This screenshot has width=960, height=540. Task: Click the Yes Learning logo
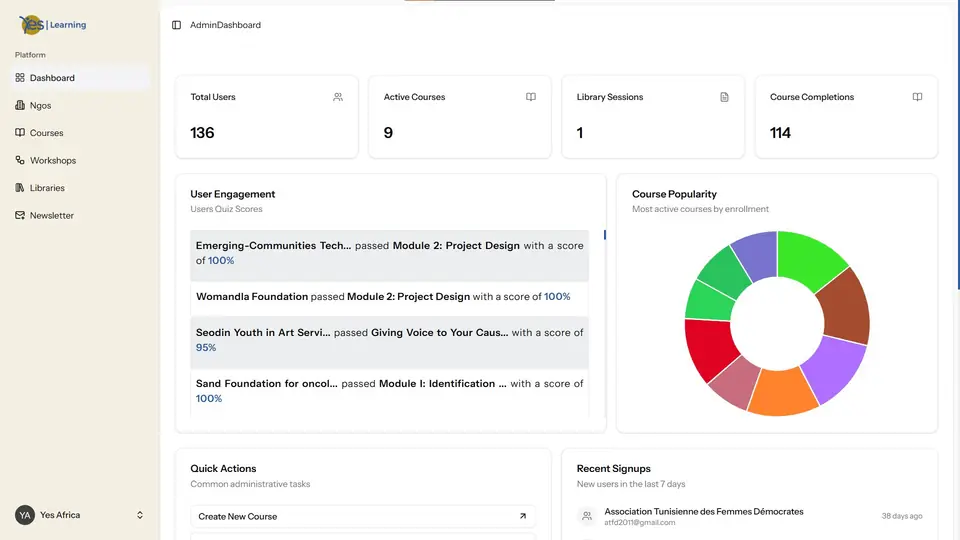point(53,24)
